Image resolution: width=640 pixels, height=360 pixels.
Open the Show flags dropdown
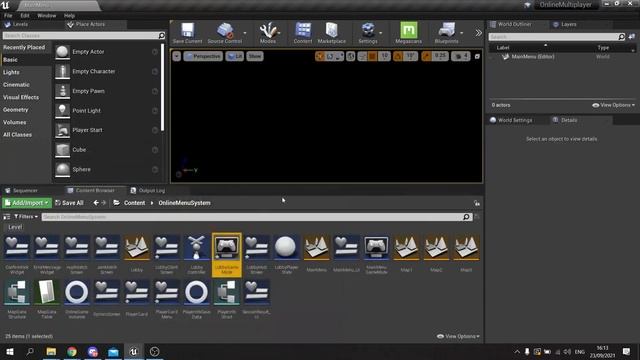pyautogui.click(x=255, y=56)
